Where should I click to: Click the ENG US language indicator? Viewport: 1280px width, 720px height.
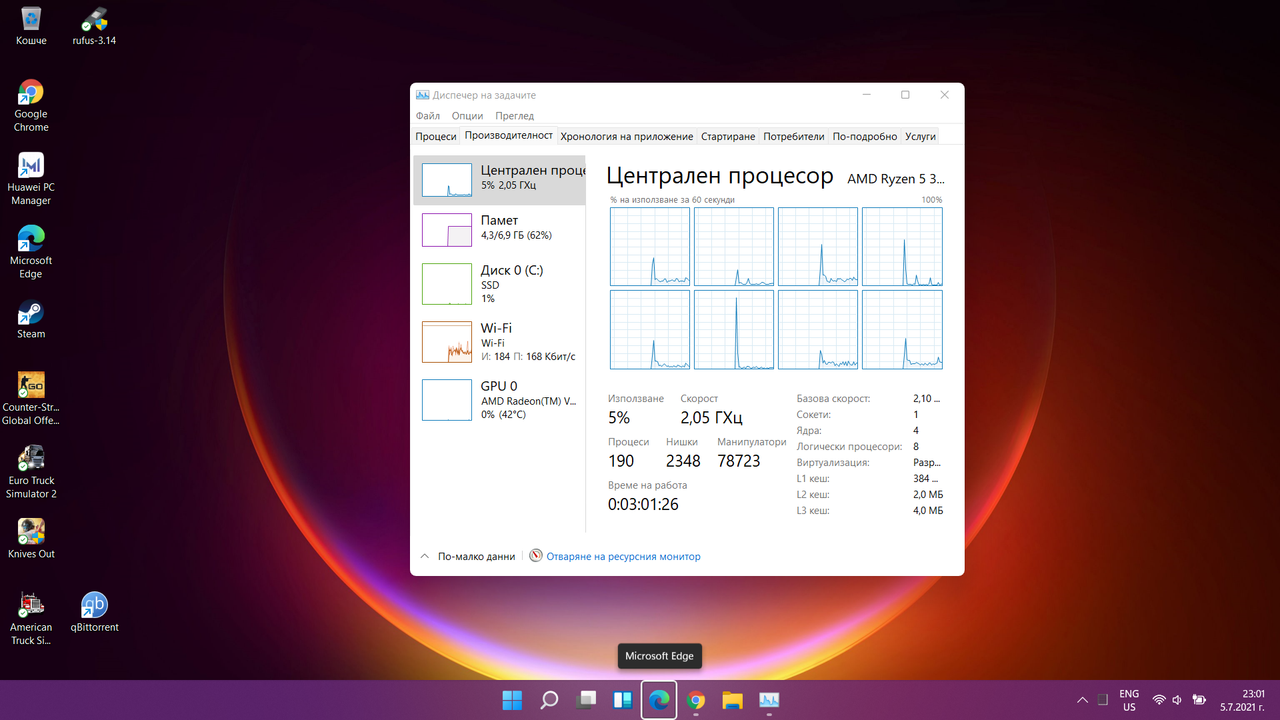point(1129,700)
